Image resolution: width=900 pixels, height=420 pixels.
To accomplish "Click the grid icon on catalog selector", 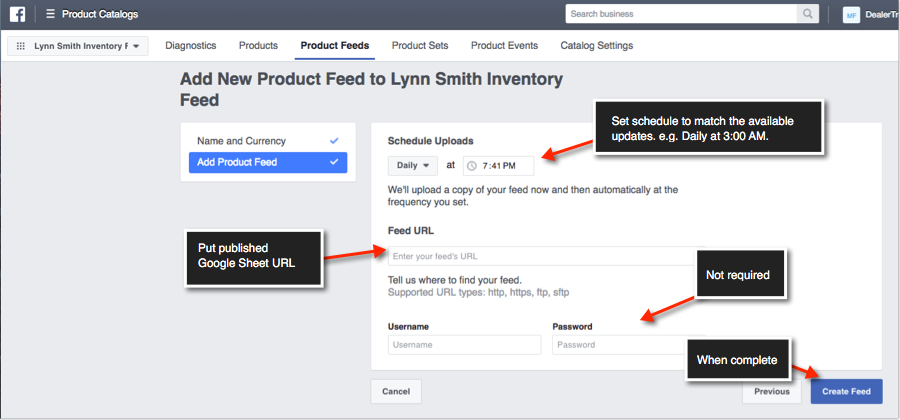I will (x=21, y=46).
